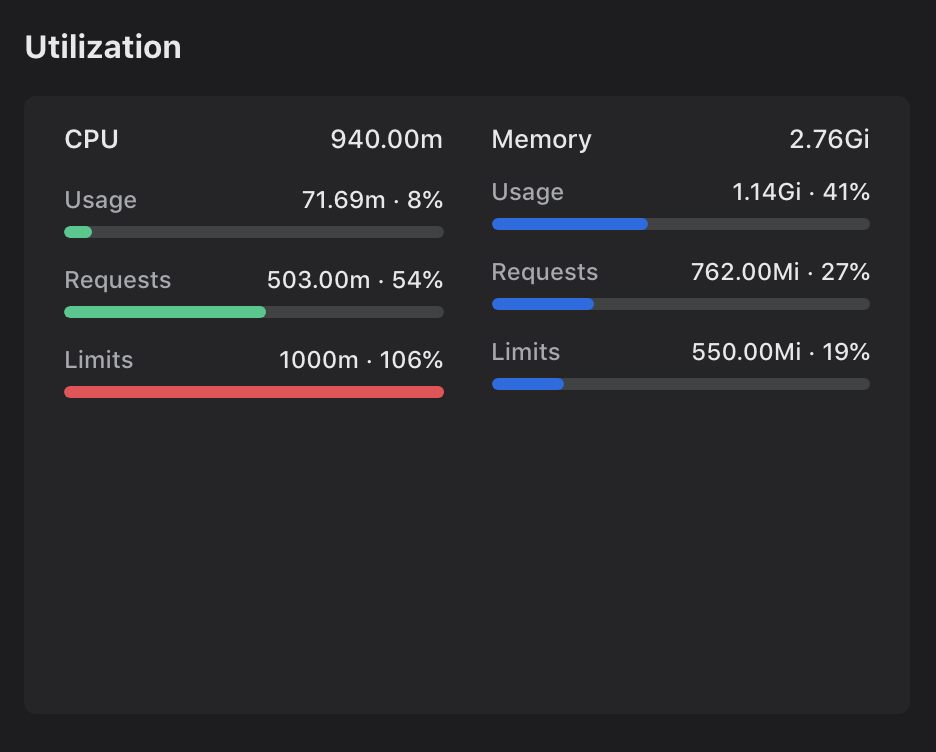Click the 550.00Mi · 19% limits value

781,352
